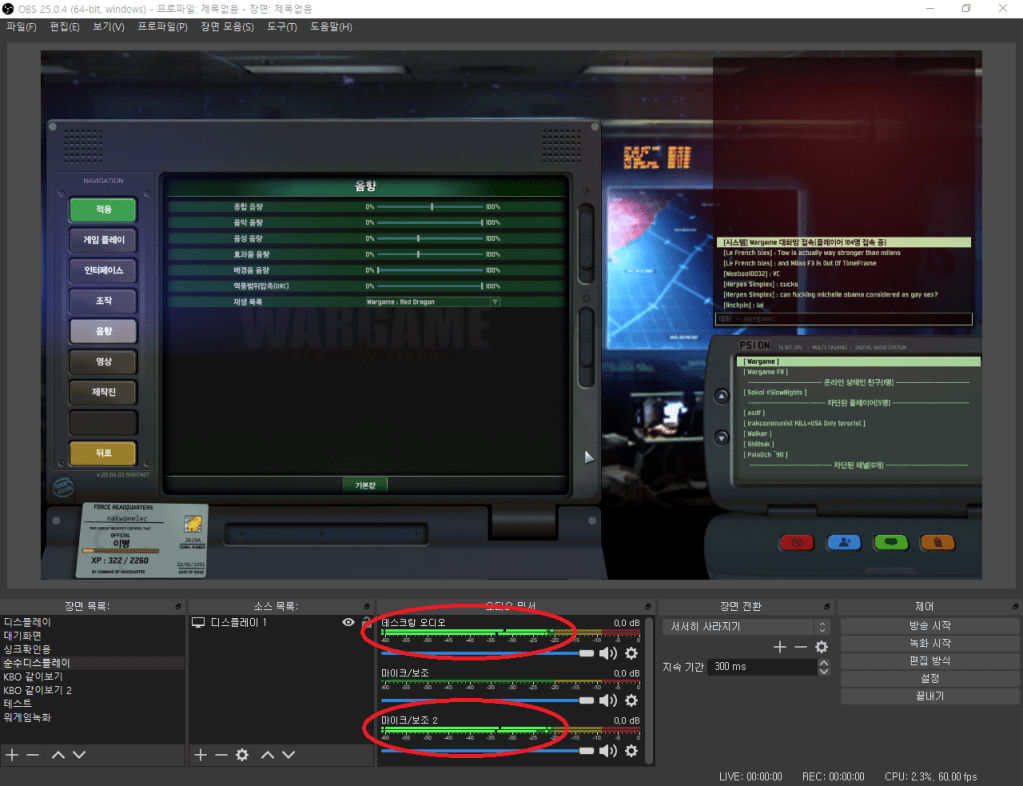Open scene transition properties gear icon
Screen dimensions: 1023x786
821,647
